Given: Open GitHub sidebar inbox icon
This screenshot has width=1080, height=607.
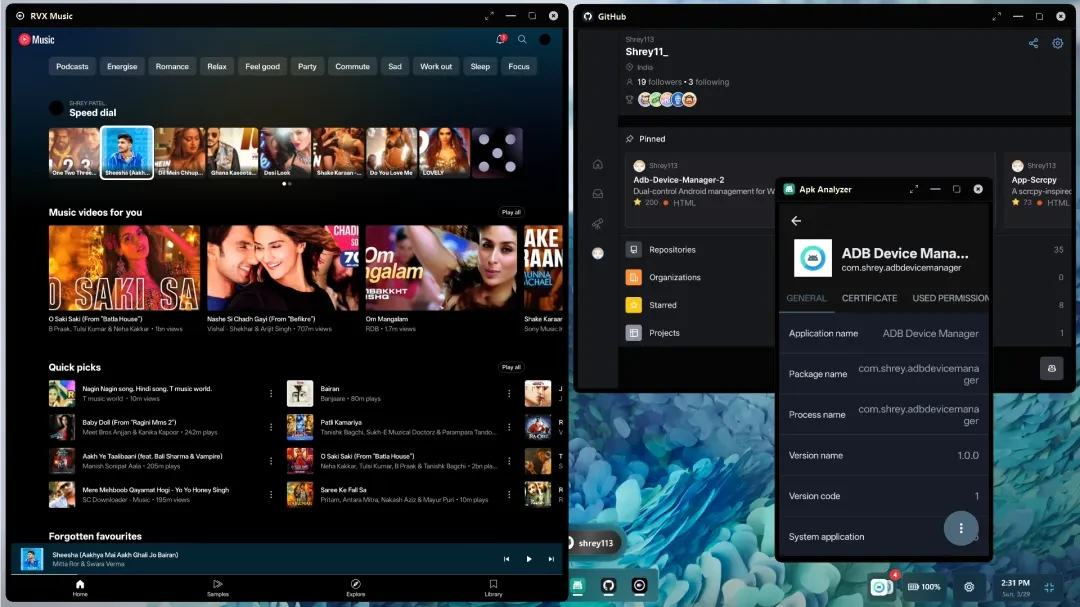Looking at the screenshot, I should pos(598,194).
